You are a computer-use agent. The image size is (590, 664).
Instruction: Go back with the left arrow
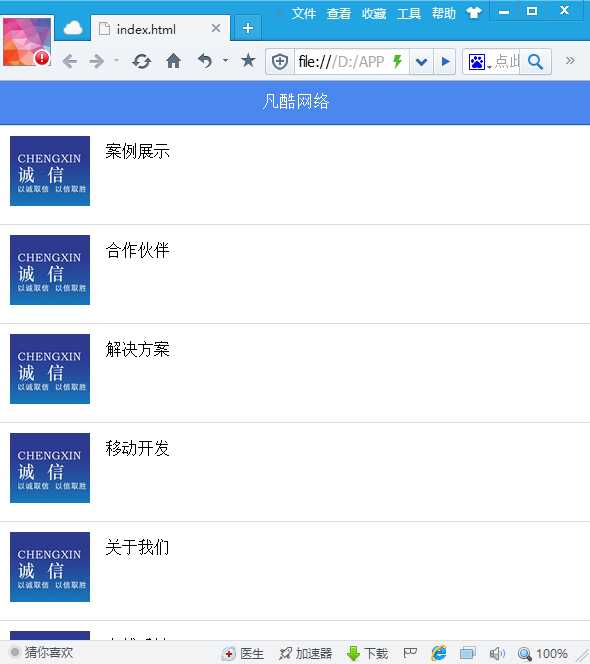coord(69,62)
